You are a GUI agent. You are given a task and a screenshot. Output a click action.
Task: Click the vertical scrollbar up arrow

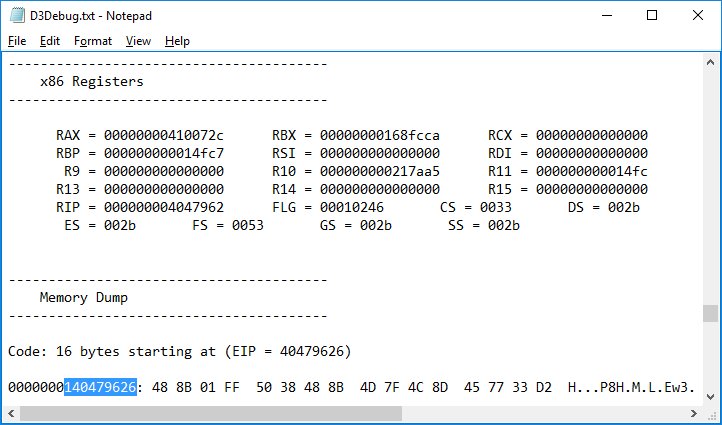tap(710, 63)
